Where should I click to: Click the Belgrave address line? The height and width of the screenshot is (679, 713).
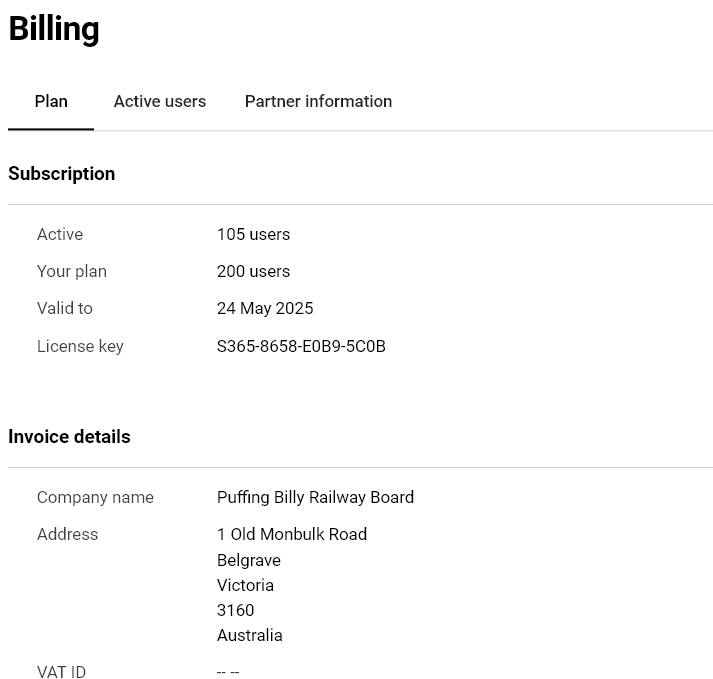tap(249, 560)
